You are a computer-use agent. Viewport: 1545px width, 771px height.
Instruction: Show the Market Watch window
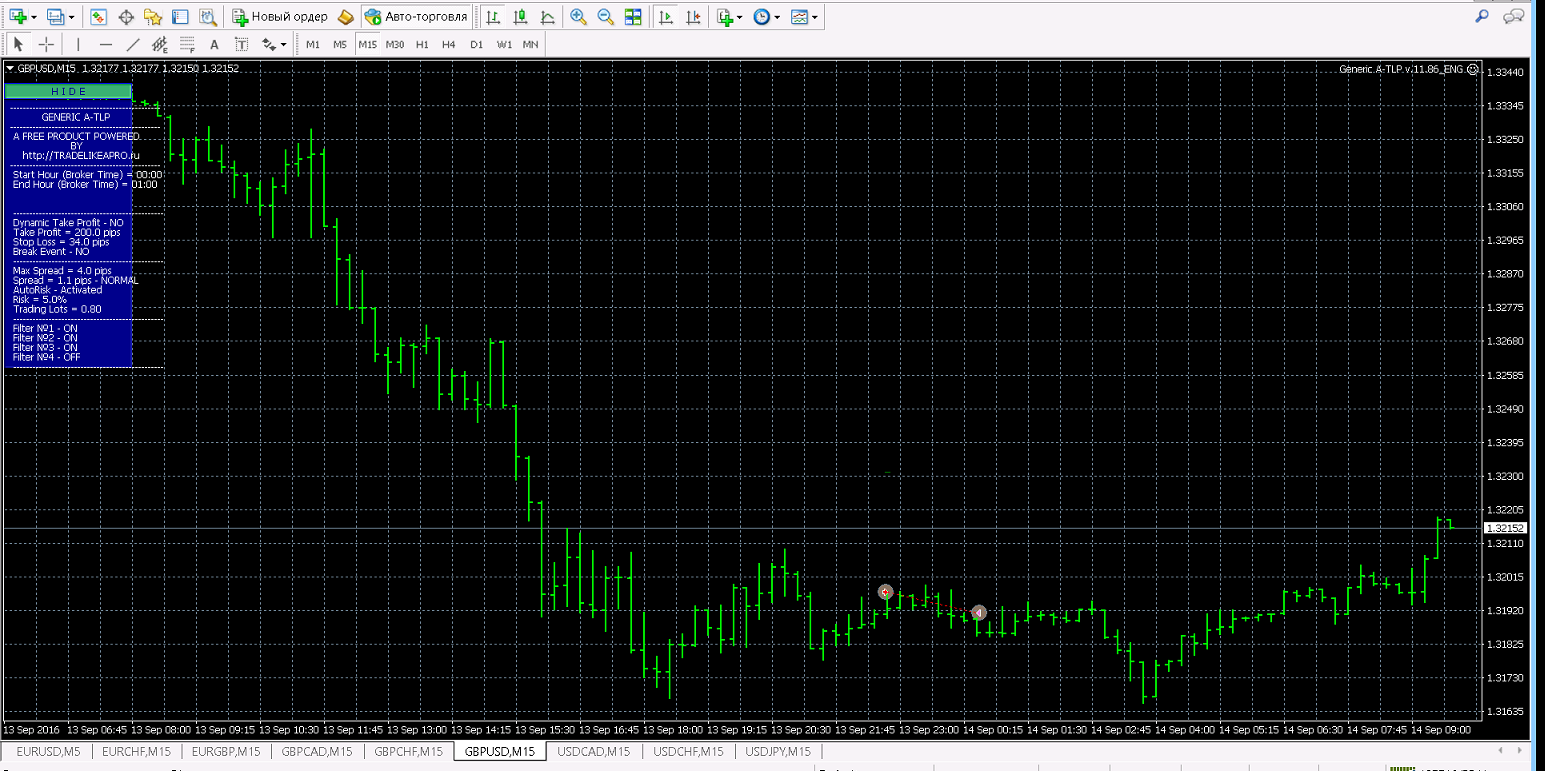click(x=98, y=17)
